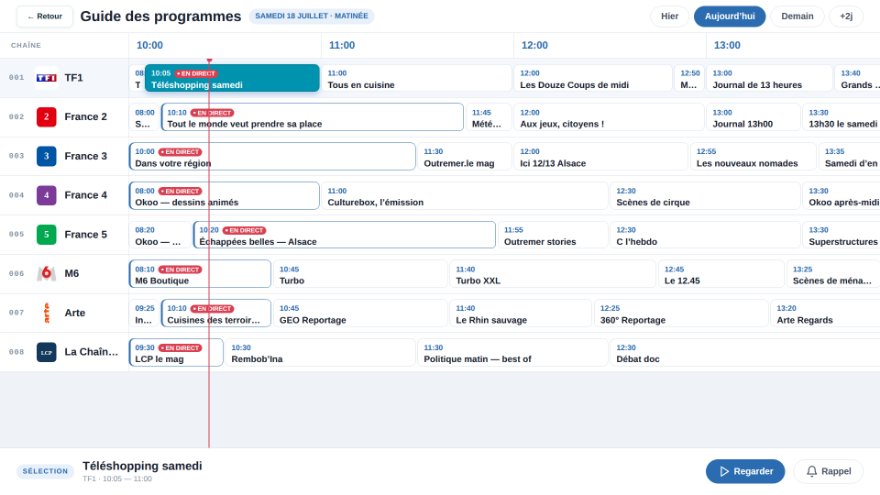
Task: Click the Arte channel logo
Action: [x=46, y=313]
